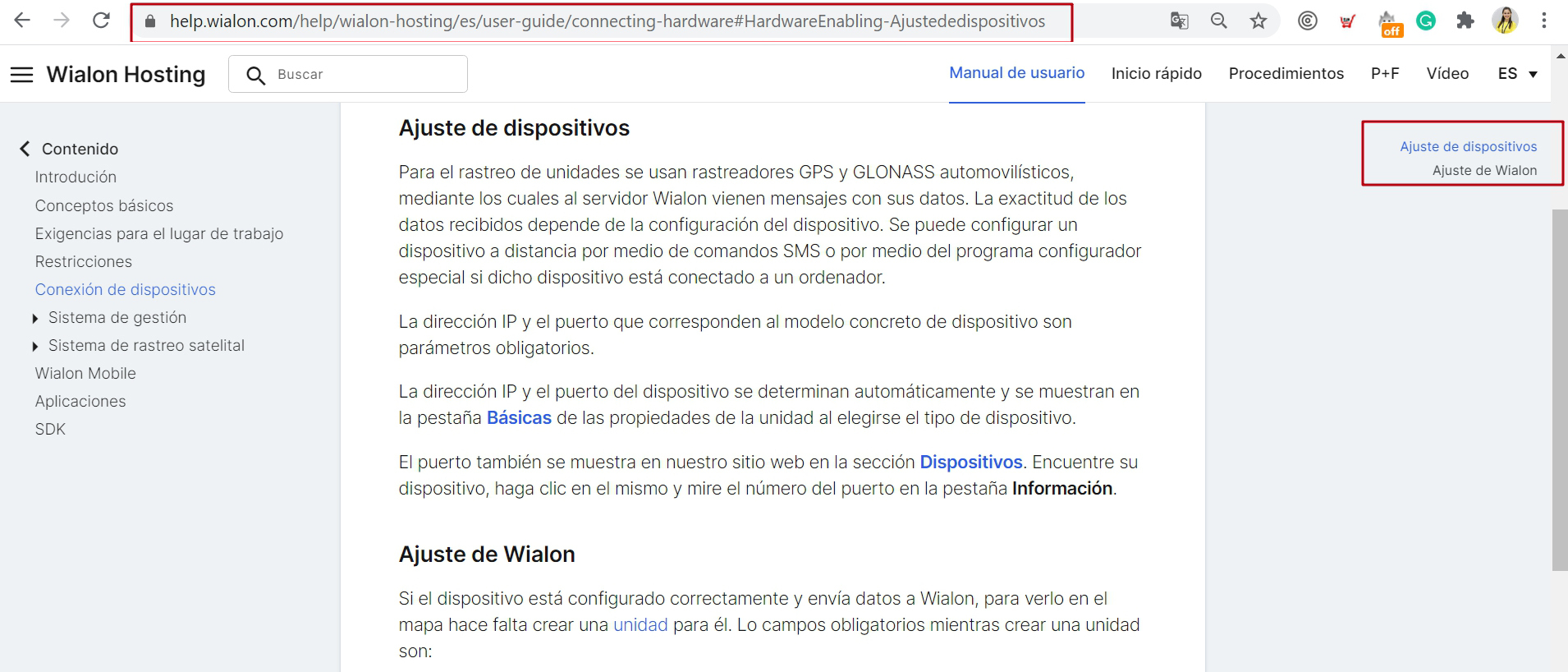Switch to the Inicio rápido tab

point(1156,74)
